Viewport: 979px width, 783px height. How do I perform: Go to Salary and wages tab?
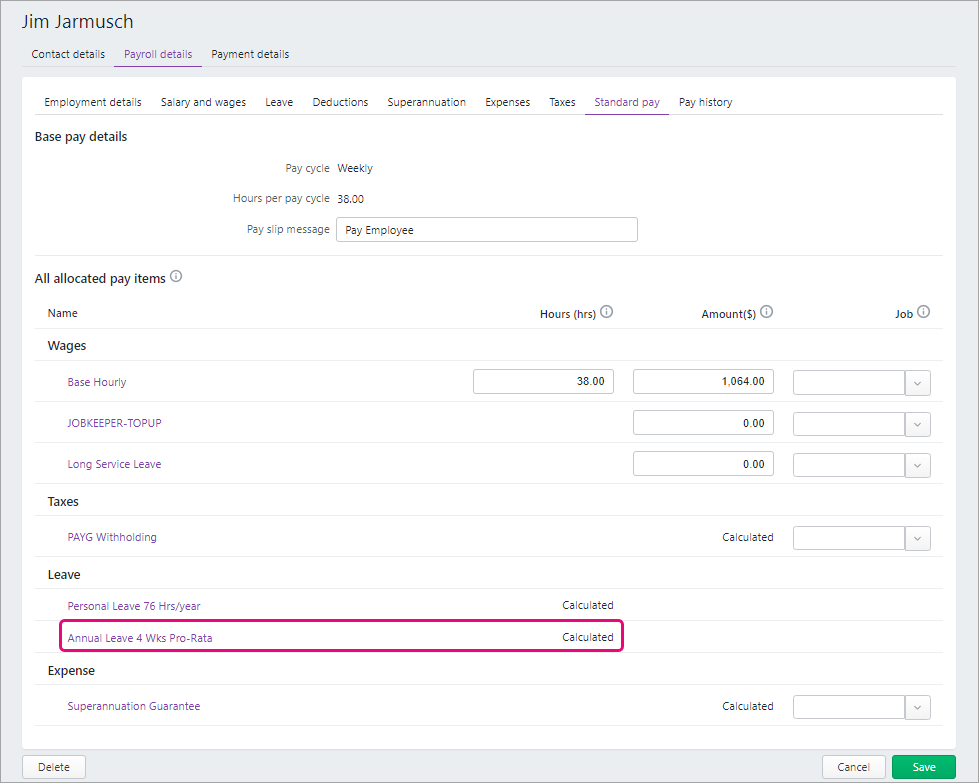click(203, 102)
